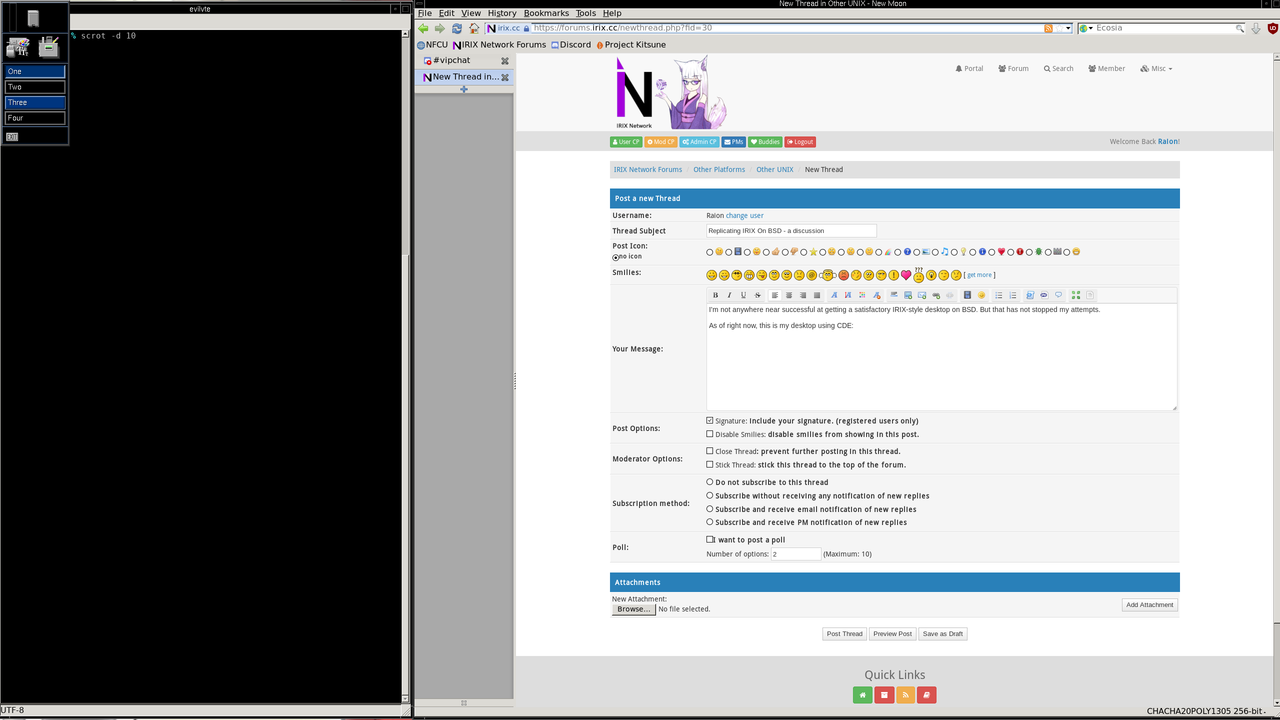Switch to CDE workspace Two
1280x720 pixels.
tap(35, 87)
